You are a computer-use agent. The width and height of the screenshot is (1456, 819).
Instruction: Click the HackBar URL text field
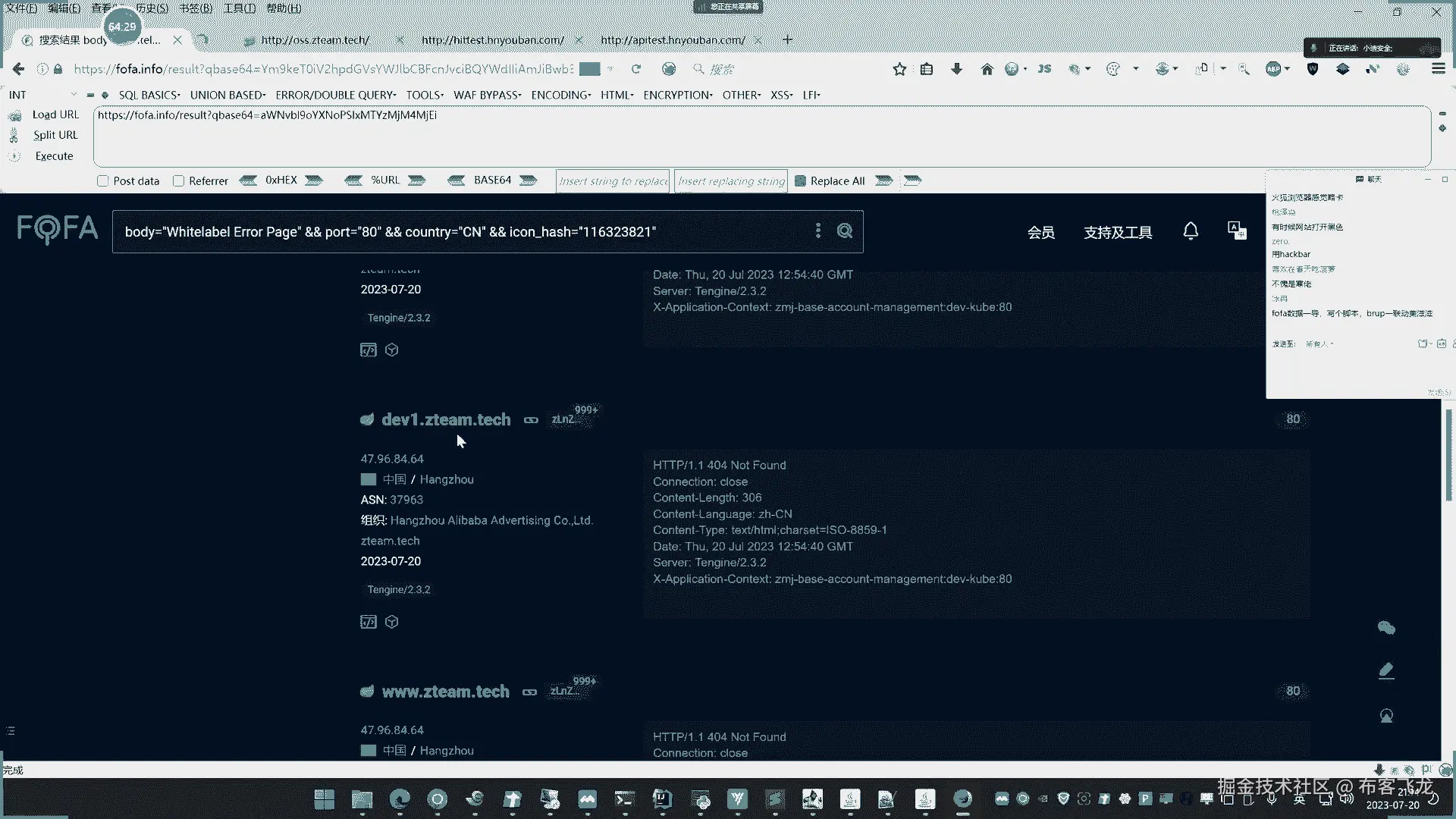click(758, 136)
